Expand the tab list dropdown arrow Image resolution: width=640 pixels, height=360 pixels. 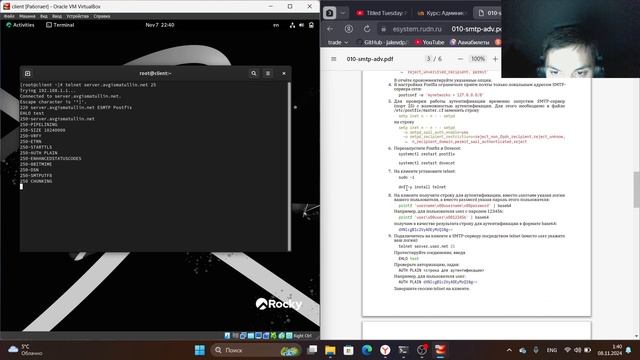pos(343,13)
